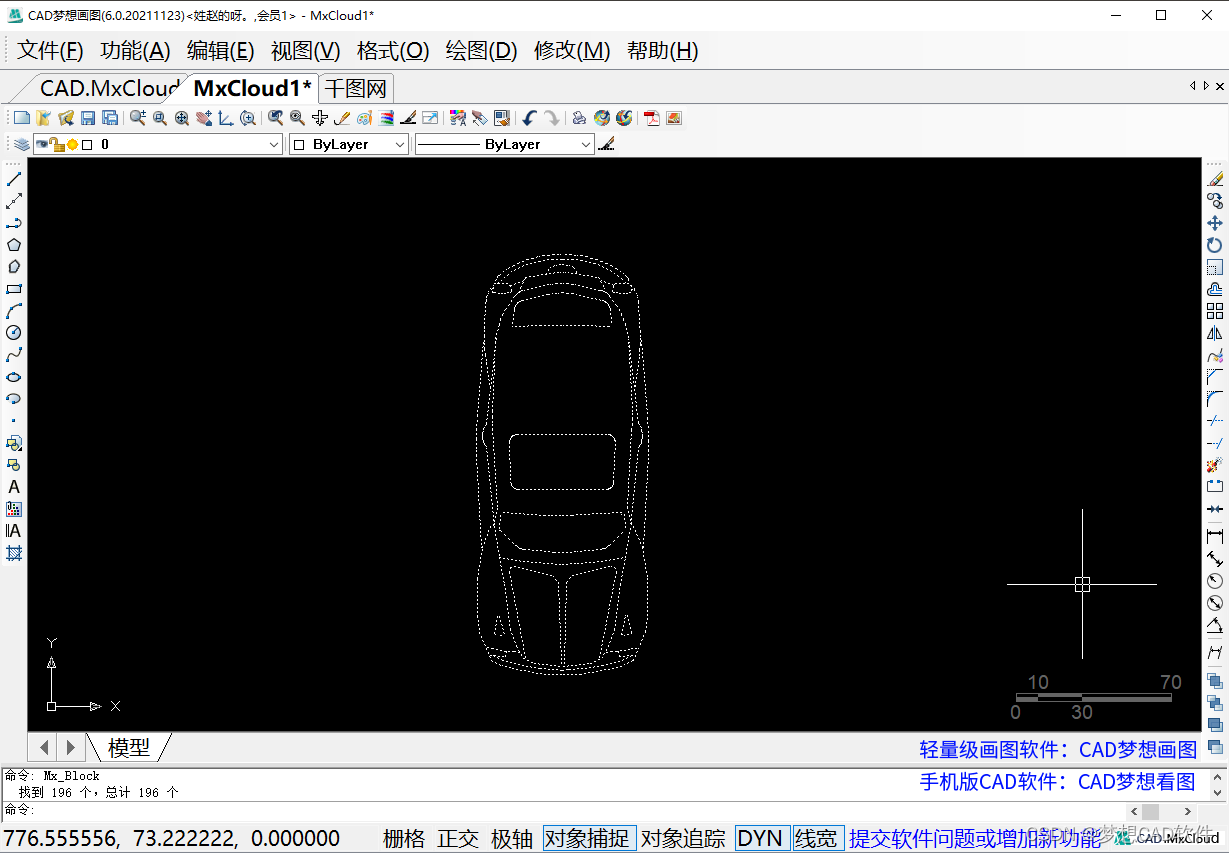
Task: Select the Hatch fill tool
Action: 14,553
